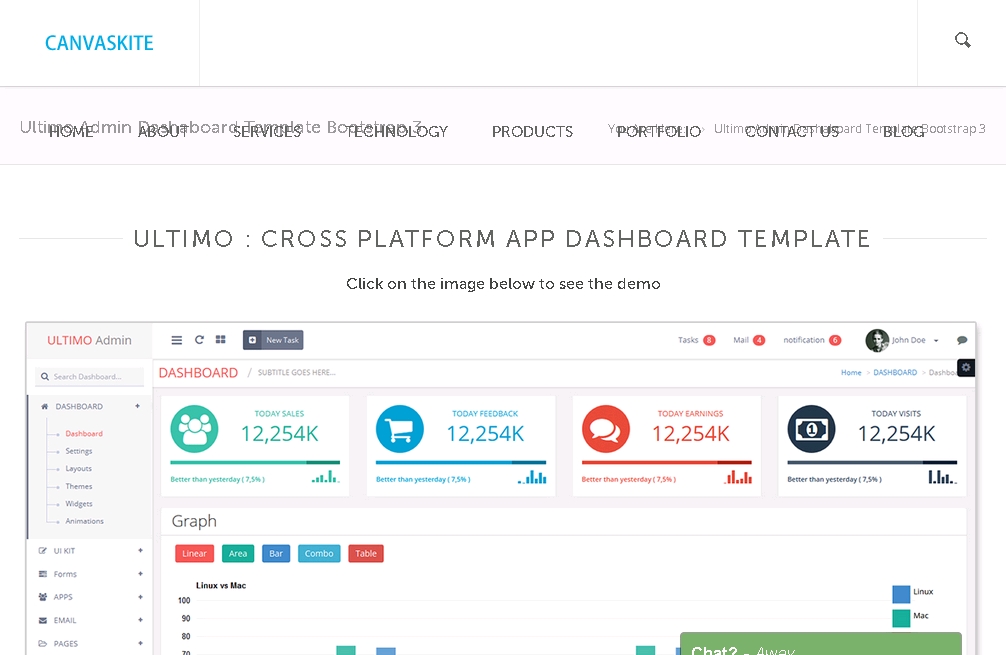Click the chat bubble icon beside John Doe
The width and height of the screenshot is (1006, 655).
click(x=962, y=341)
